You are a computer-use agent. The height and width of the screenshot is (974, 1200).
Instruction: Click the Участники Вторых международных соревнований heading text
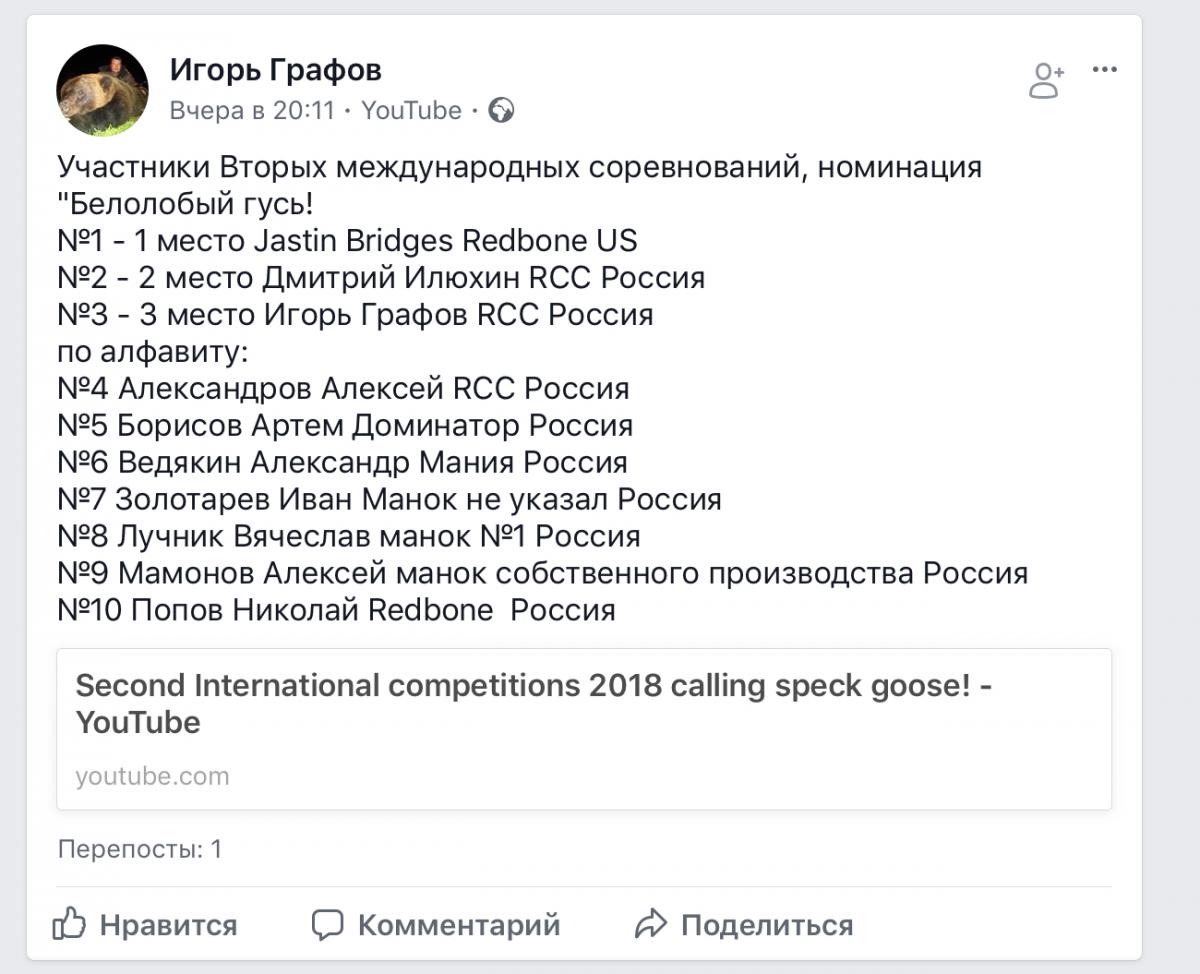click(520, 167)
